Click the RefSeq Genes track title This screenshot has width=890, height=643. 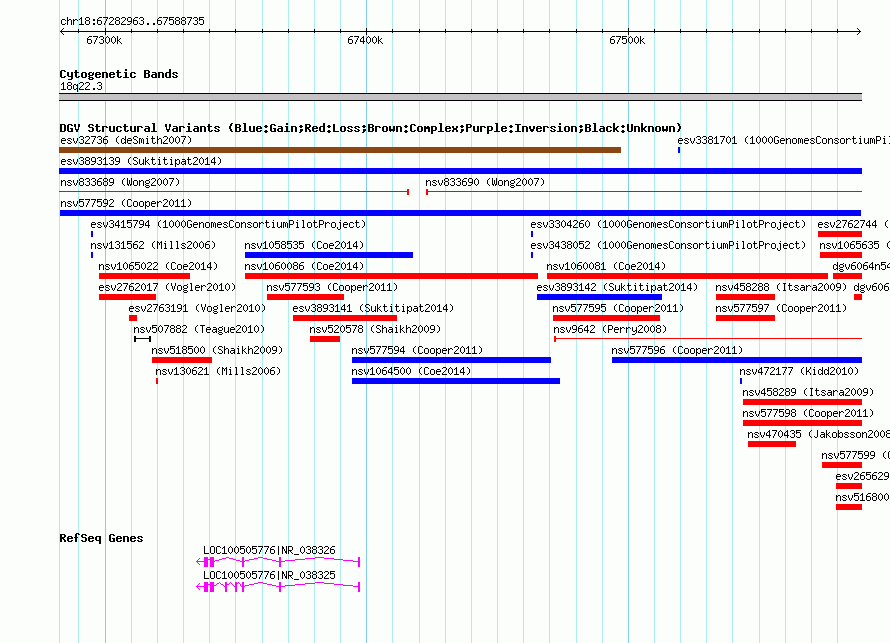click(101, 538)
